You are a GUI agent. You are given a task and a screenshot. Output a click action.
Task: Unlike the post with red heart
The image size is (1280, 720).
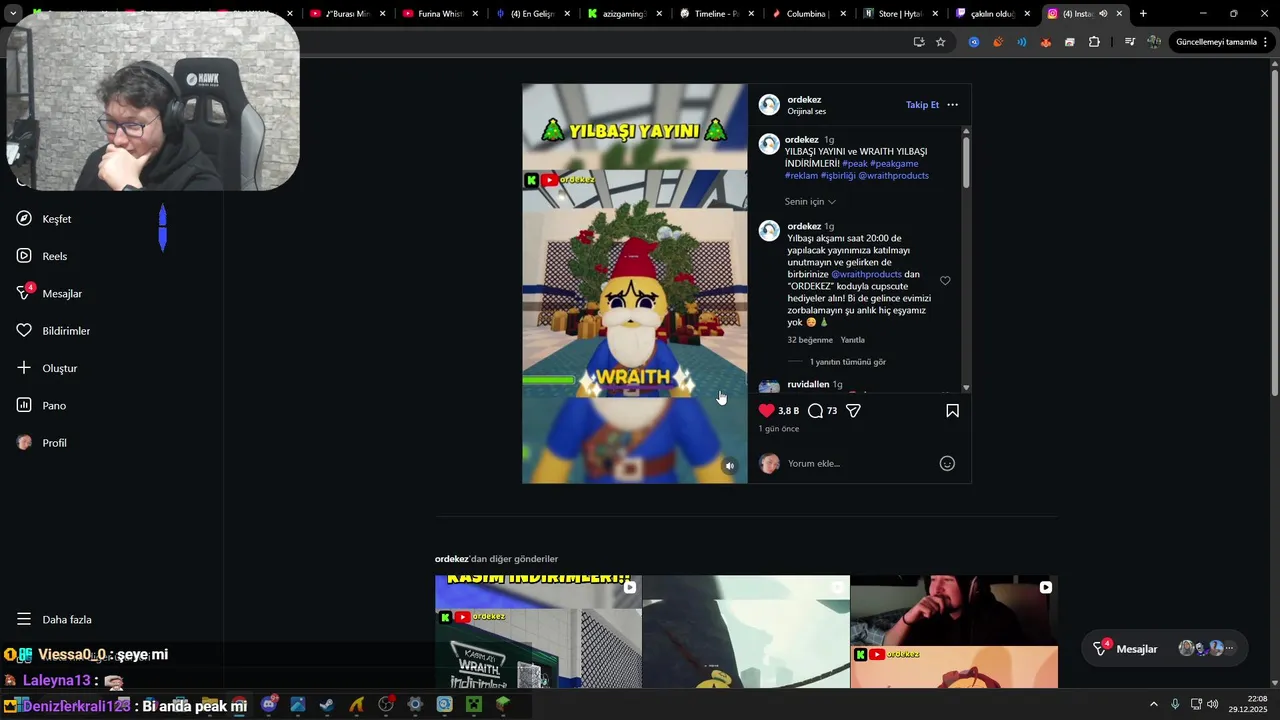tap(767, 410)
